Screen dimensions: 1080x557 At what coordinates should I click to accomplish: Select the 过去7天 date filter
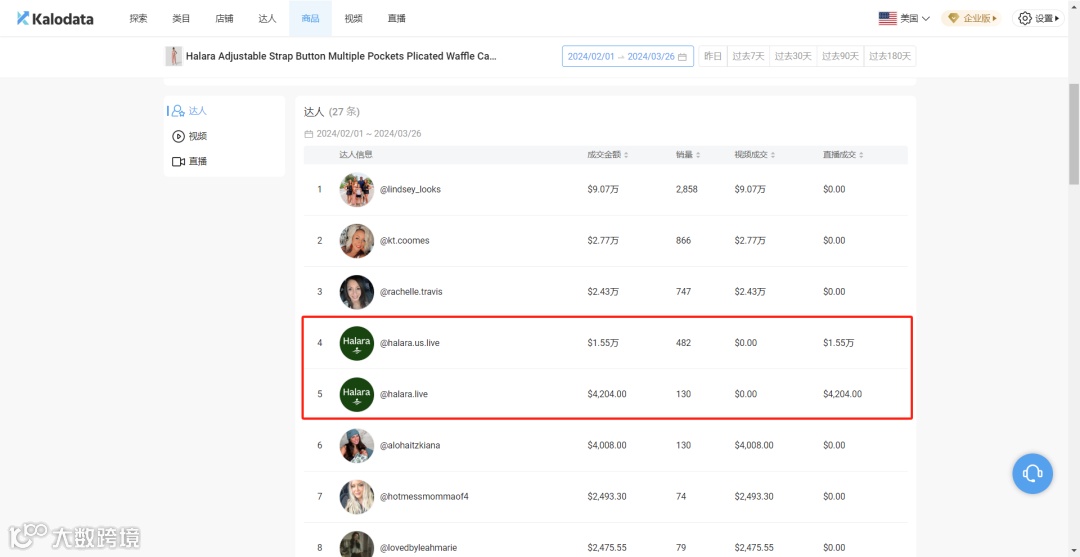click(748, 56)
